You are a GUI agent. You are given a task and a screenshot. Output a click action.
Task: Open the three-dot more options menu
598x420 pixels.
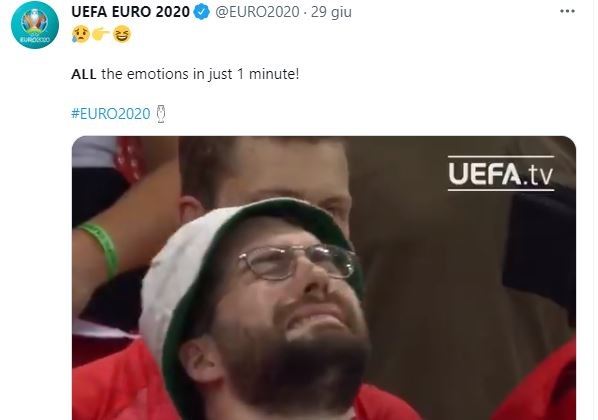tap(567, 11)
